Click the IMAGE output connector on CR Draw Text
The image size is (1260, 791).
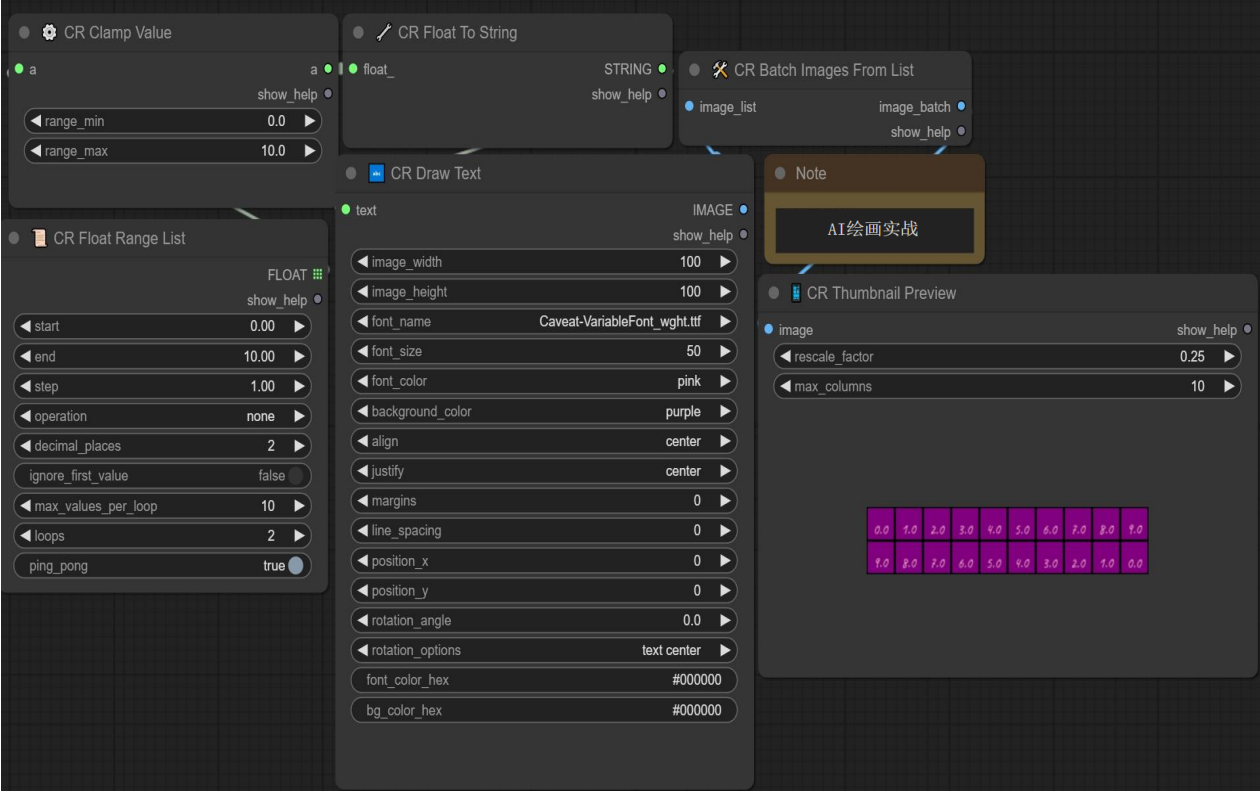click(x=743, y=210)
